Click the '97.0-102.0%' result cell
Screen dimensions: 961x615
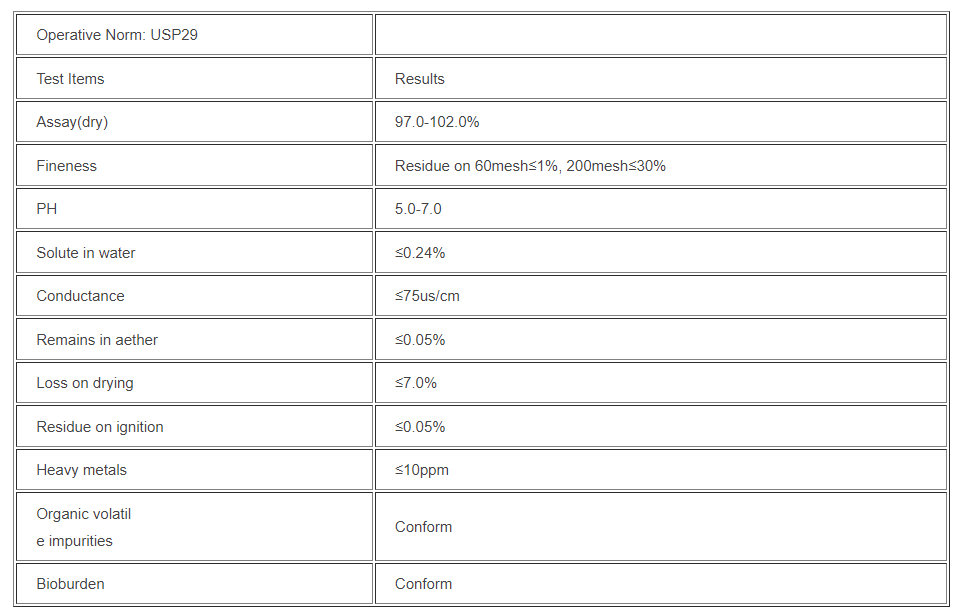pyautogui.click(x=437, y=122)
